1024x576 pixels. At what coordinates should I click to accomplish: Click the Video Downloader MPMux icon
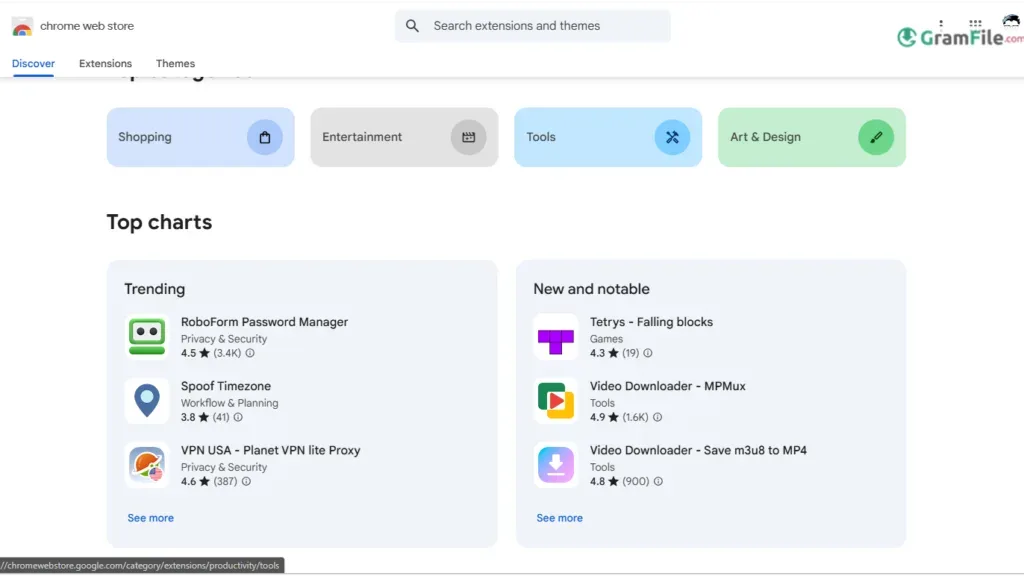click(x=556, y=400)
